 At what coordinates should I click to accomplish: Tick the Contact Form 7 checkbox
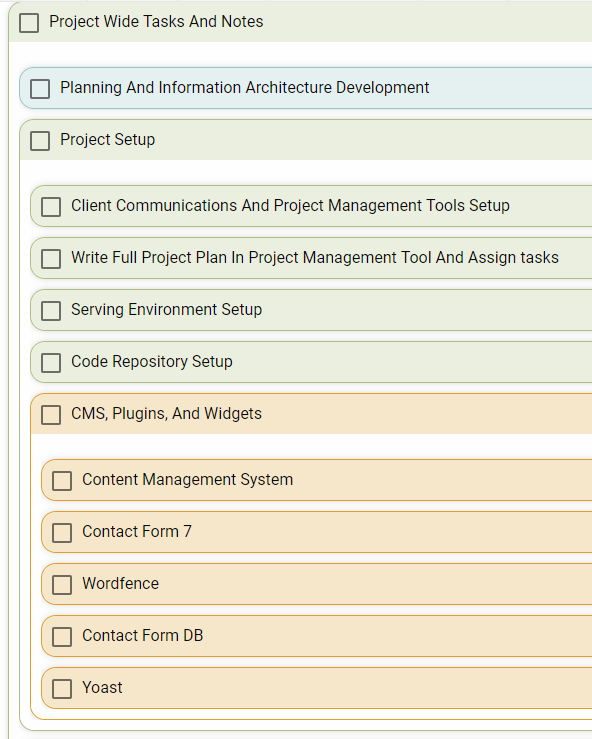pyautogui.click(x=62, y=533)
